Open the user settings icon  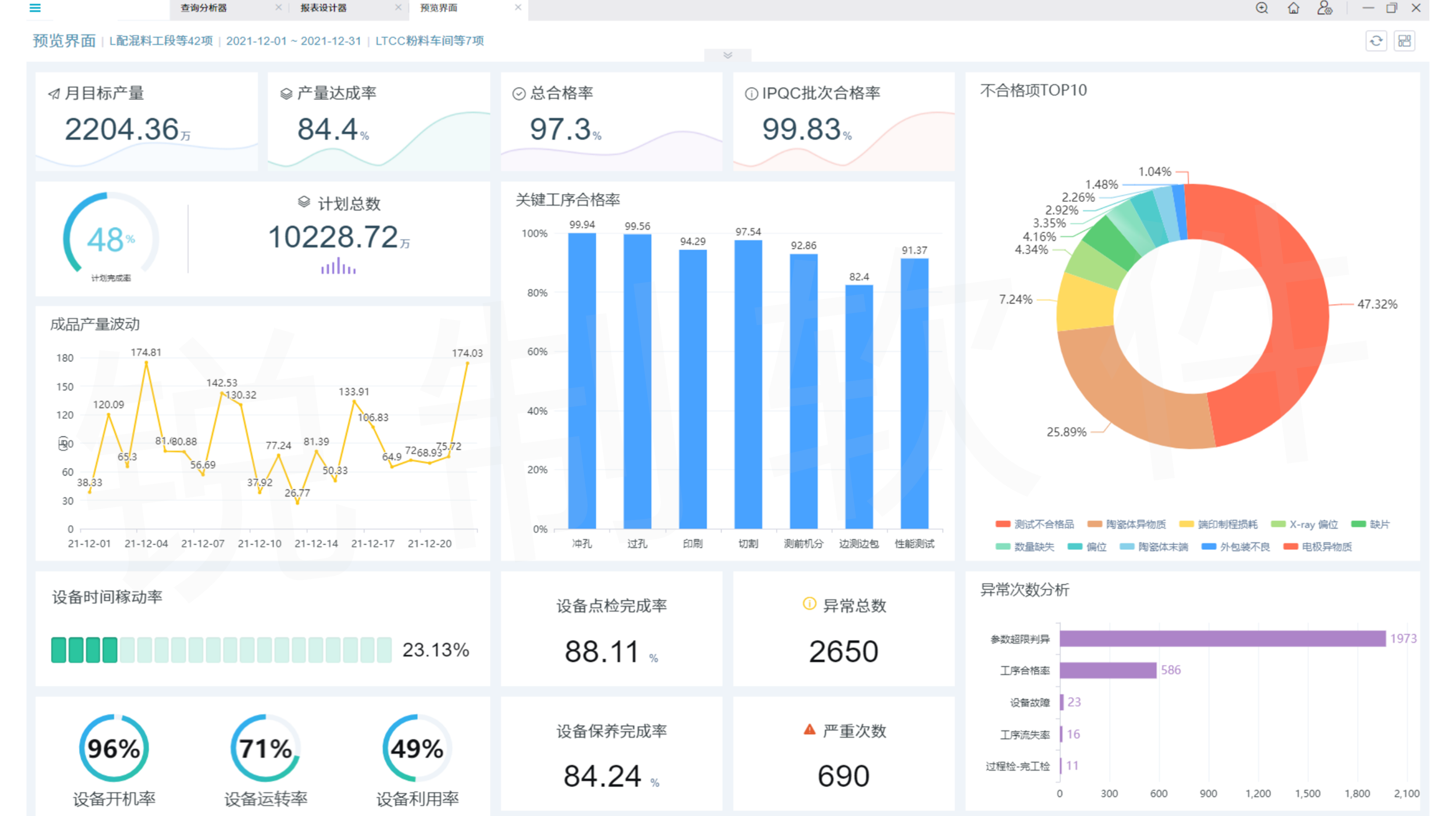(1324, 8)
